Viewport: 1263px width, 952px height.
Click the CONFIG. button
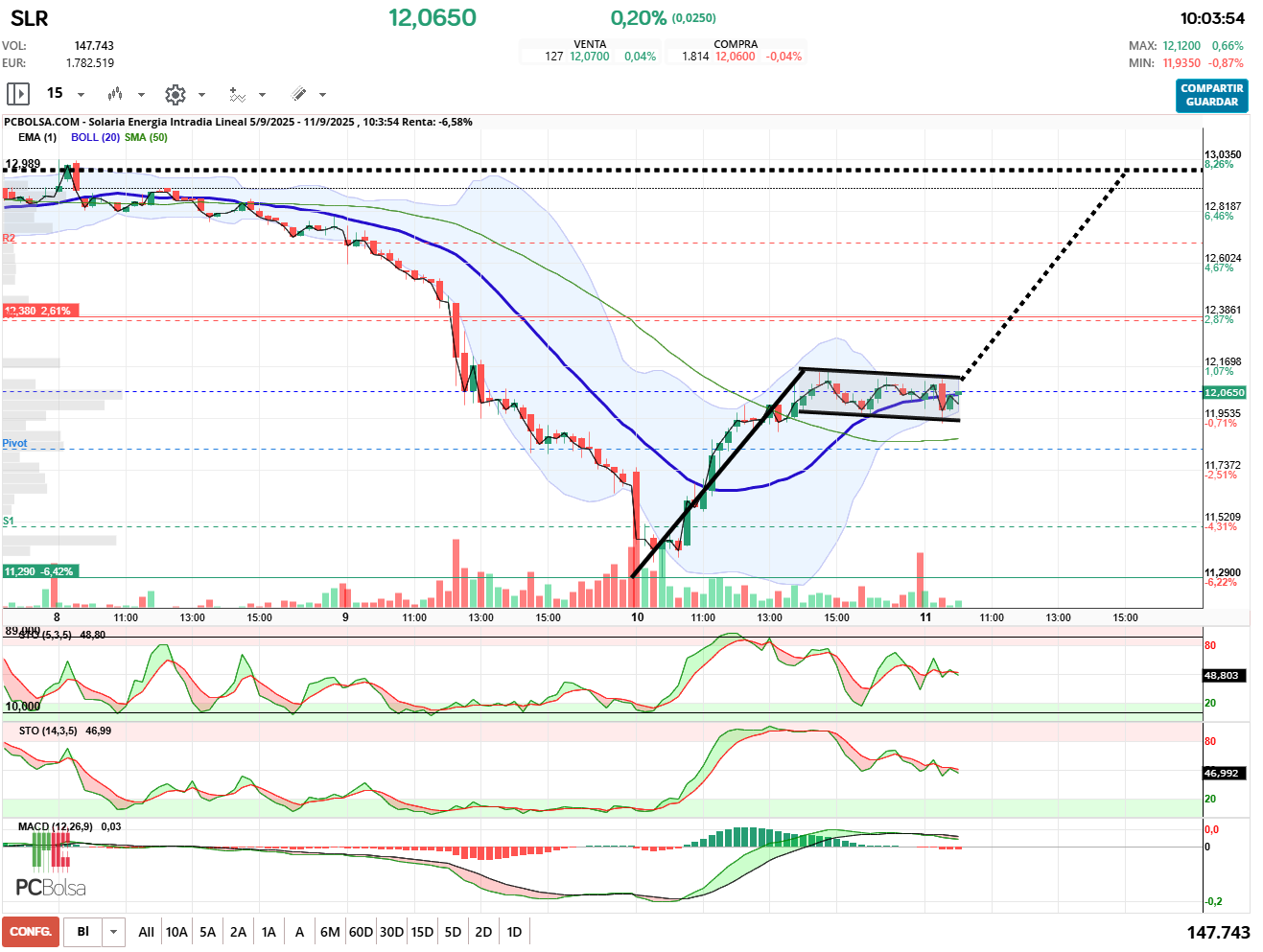[x=31, y=932]
